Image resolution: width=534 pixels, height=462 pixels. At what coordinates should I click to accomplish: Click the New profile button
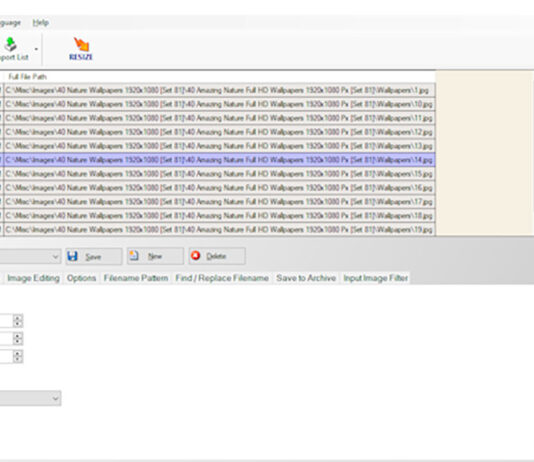pos(155,256)
